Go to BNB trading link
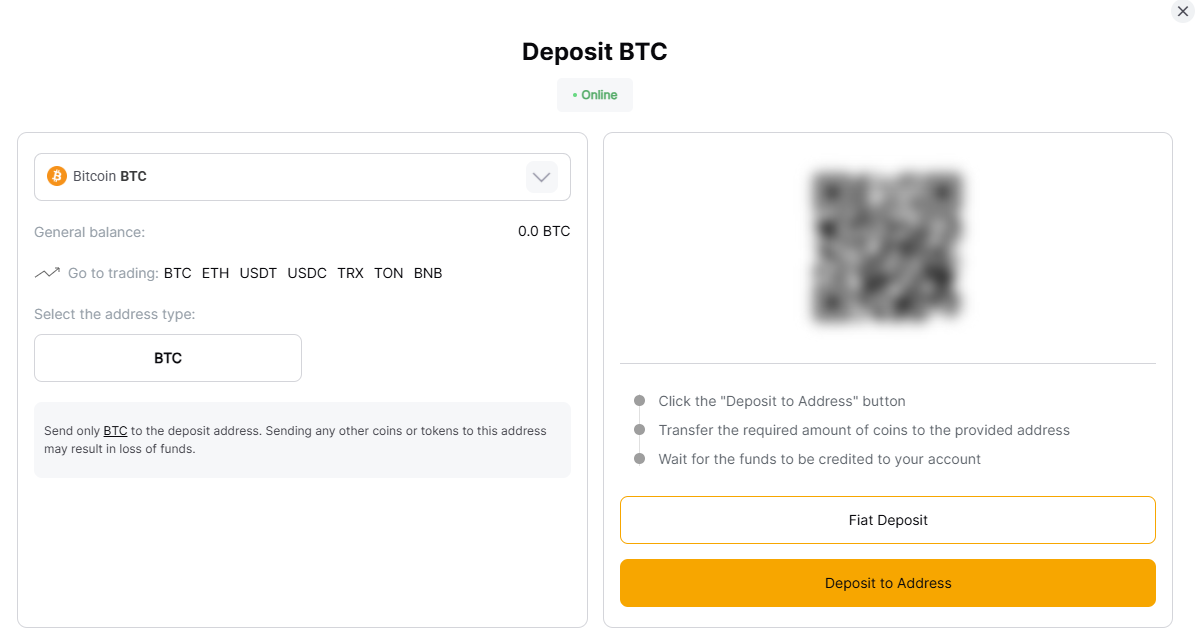Screen dimensions: 1200x641 pos(428,273)
